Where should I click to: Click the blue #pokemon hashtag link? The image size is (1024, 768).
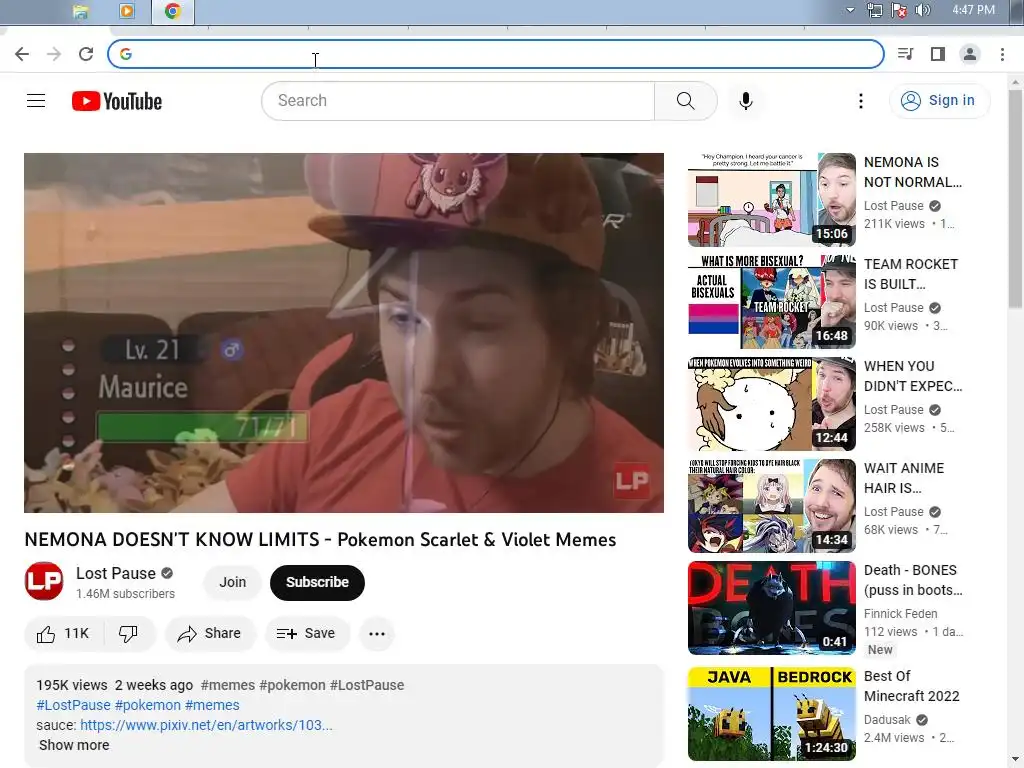(148, 705)
